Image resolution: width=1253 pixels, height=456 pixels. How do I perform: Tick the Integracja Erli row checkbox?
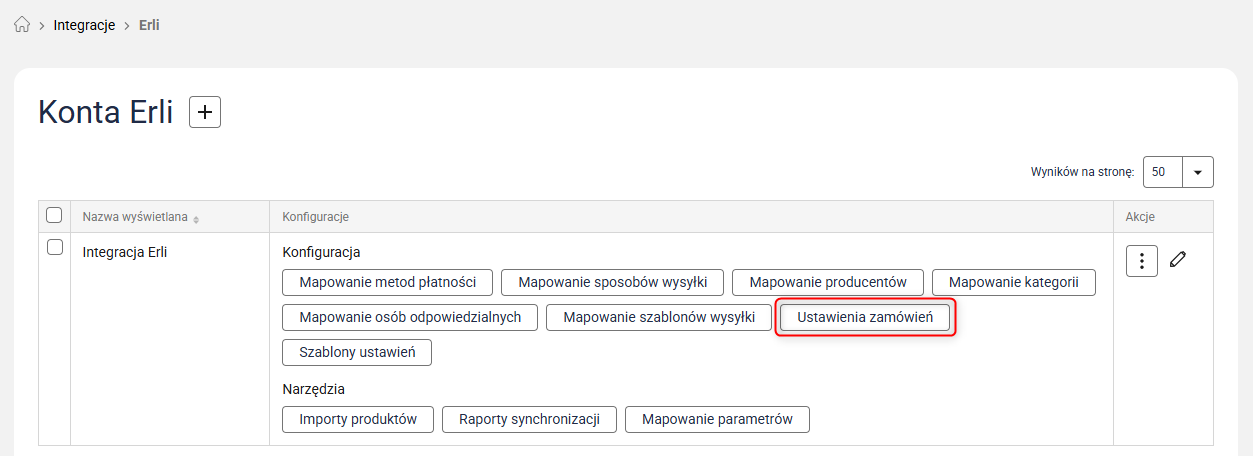(x=55, y=248)
